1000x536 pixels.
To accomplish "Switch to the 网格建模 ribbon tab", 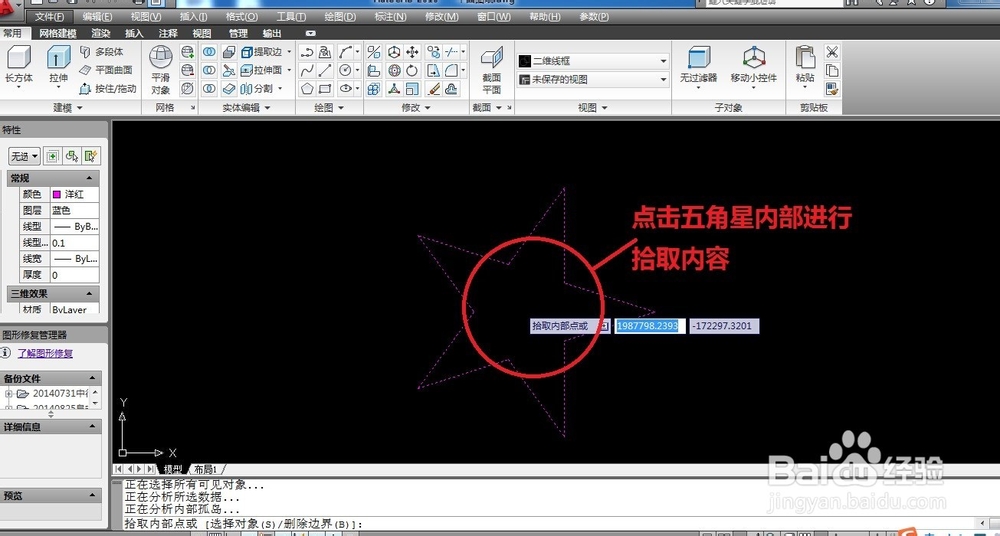I will click(x=57, y=33).
